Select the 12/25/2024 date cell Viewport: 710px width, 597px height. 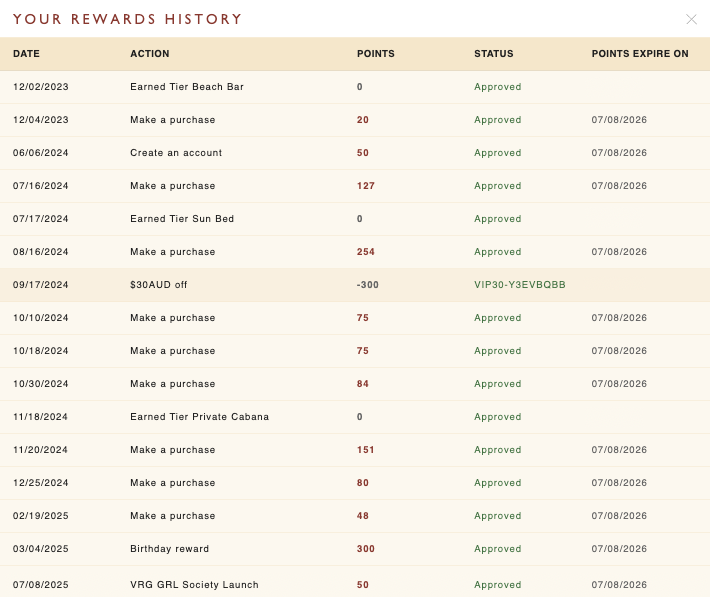pyautogui.click(x=40, y=483)
